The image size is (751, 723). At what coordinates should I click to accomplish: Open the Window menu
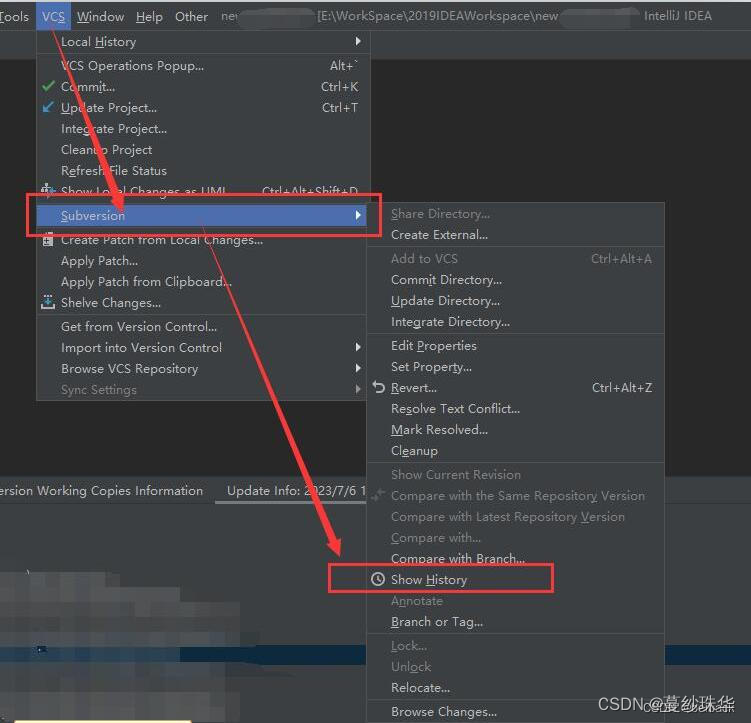100,17
